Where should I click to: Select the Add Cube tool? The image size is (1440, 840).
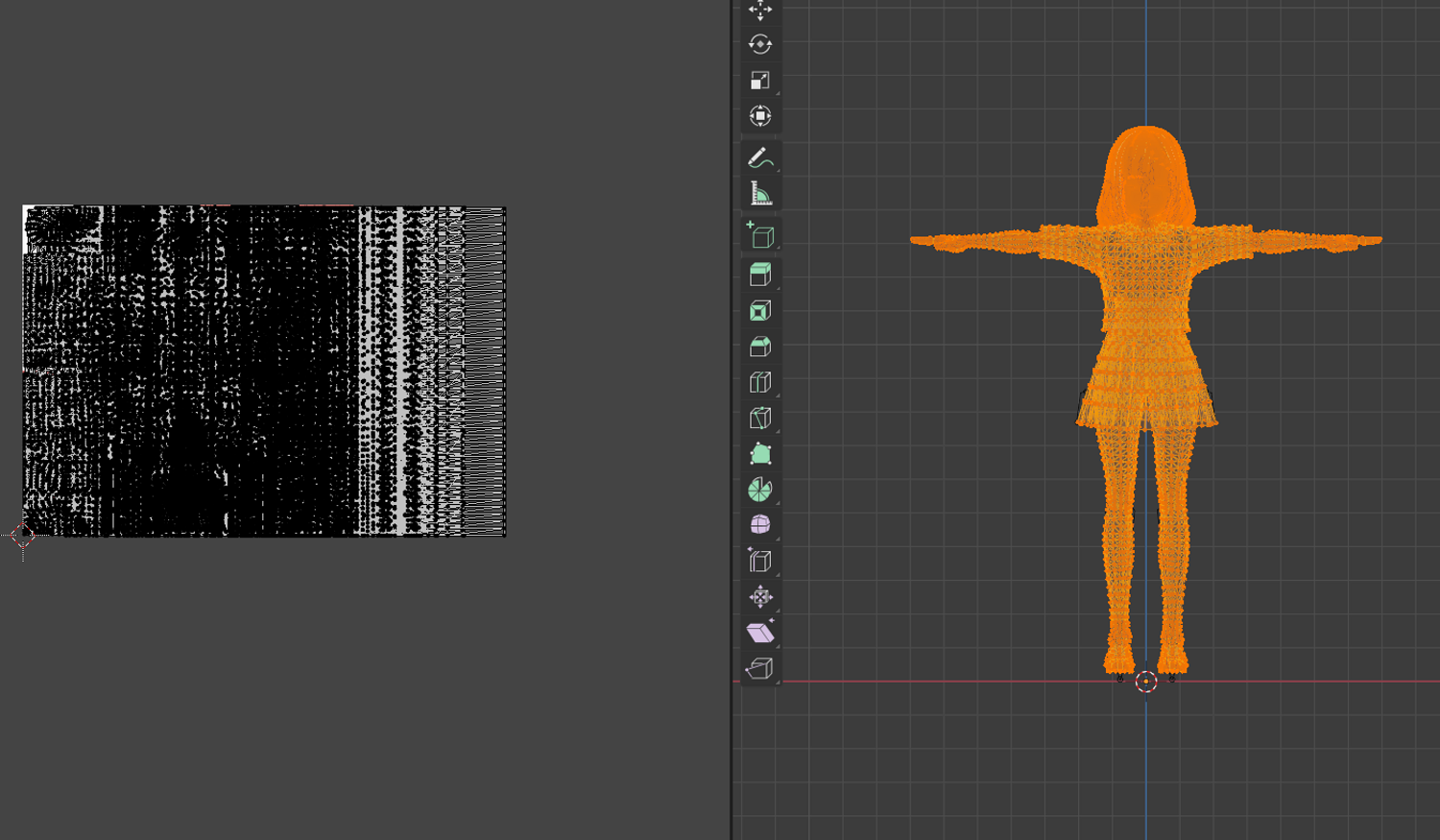(x=759, y=235)
